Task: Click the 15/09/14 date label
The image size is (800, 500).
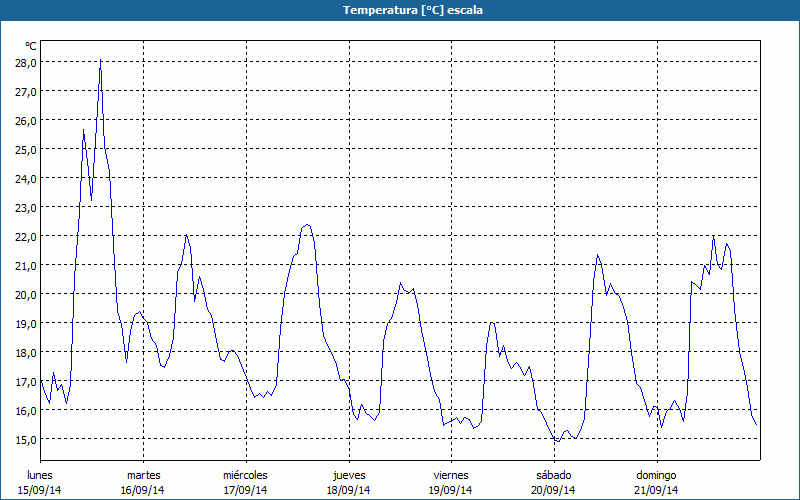Action: tap(41, 490)
